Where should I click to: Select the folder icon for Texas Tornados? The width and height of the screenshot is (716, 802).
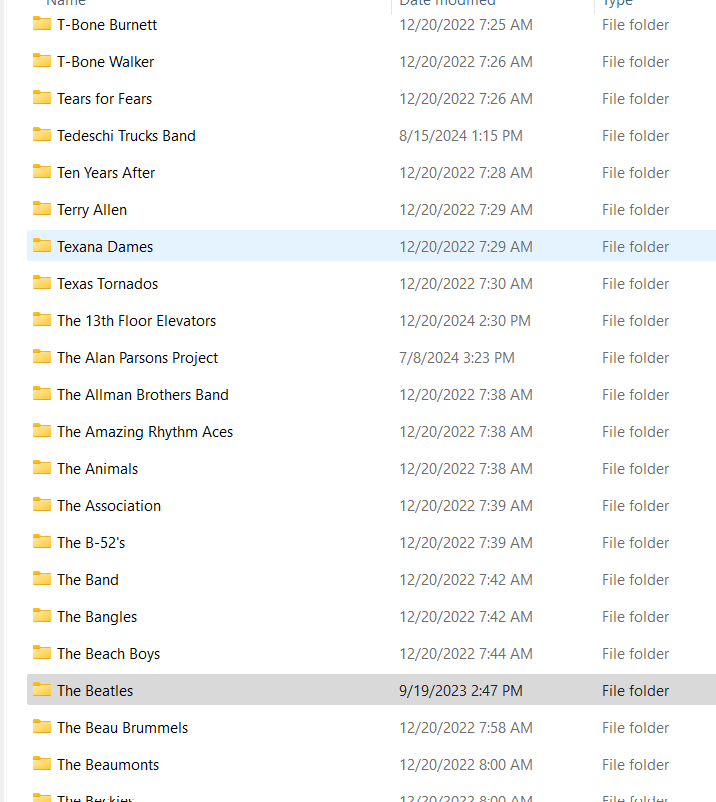tap(42, 283)
